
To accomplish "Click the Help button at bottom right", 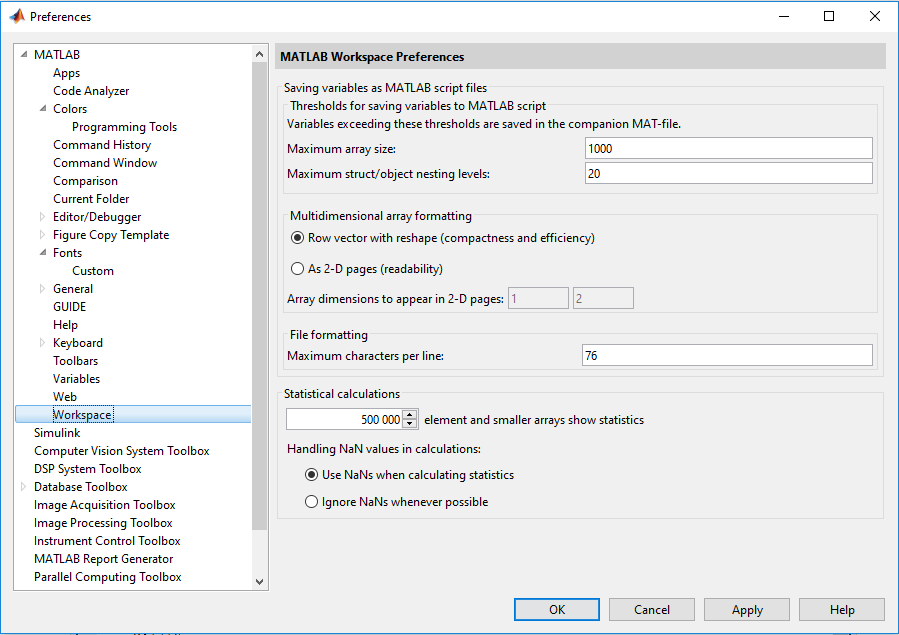I will pyautogui.click(x=842, y=610).
